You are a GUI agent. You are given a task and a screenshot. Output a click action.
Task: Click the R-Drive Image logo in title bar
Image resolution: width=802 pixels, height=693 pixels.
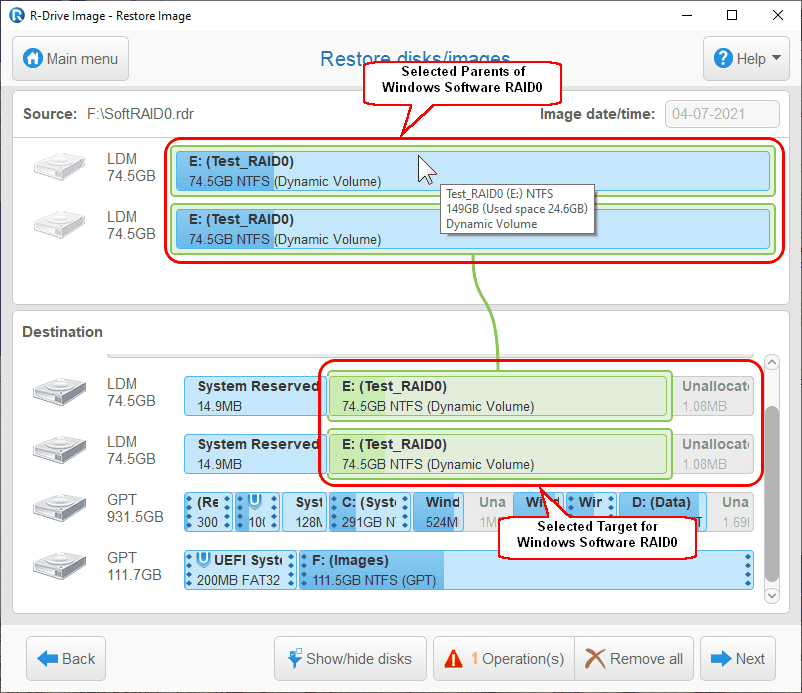(16, 15)
